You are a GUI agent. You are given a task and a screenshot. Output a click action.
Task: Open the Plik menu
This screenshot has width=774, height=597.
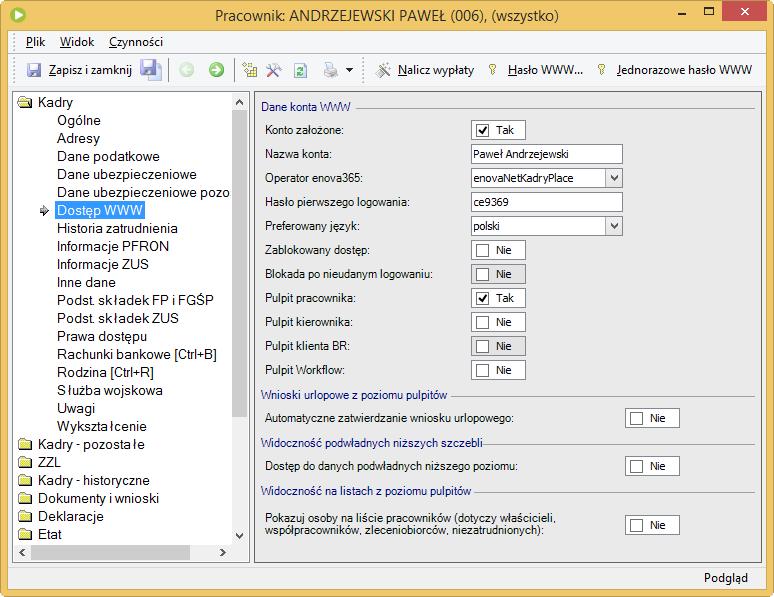36,42
